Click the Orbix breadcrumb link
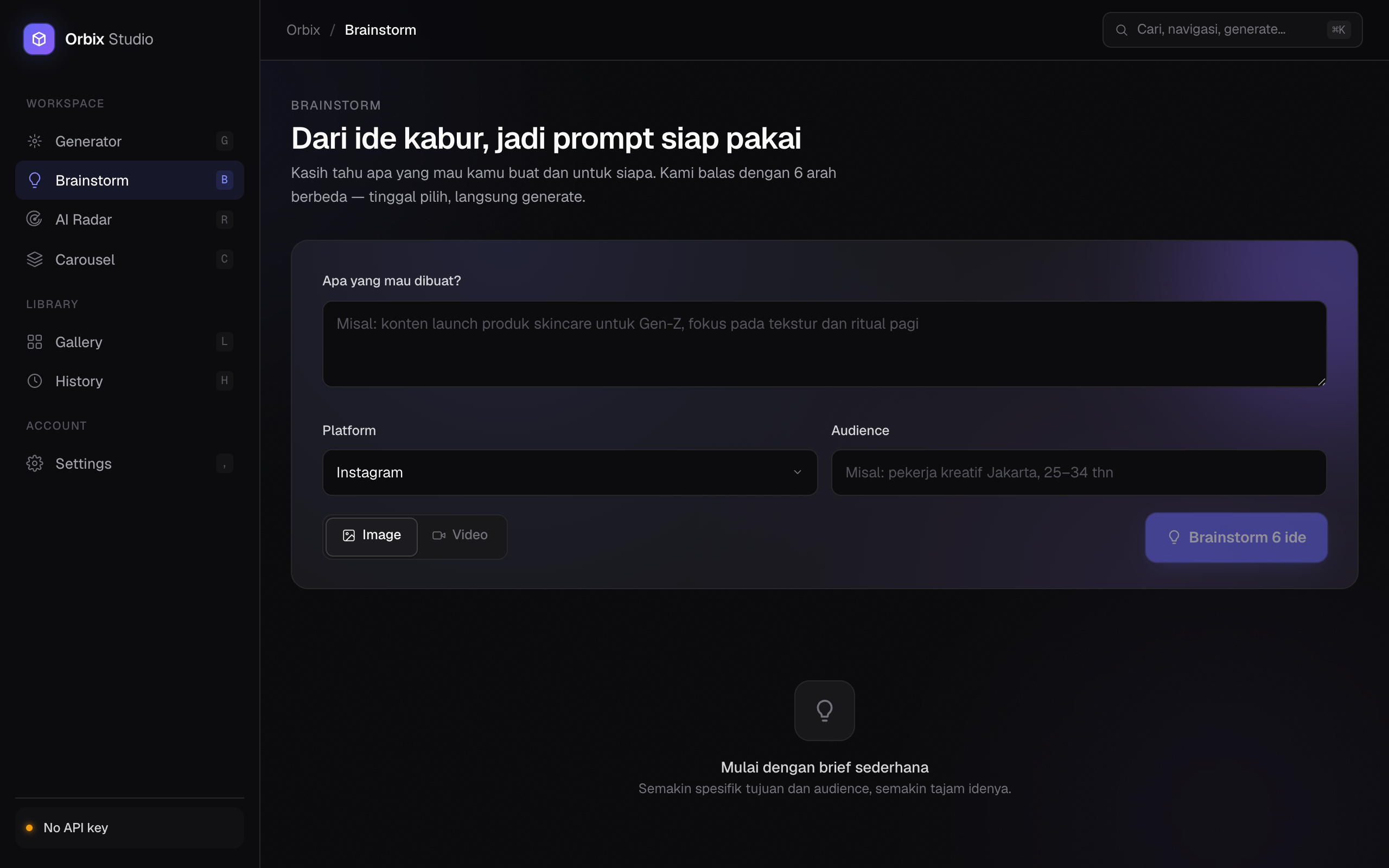This screenshot has height=868, width=1389. pos(303,30)
